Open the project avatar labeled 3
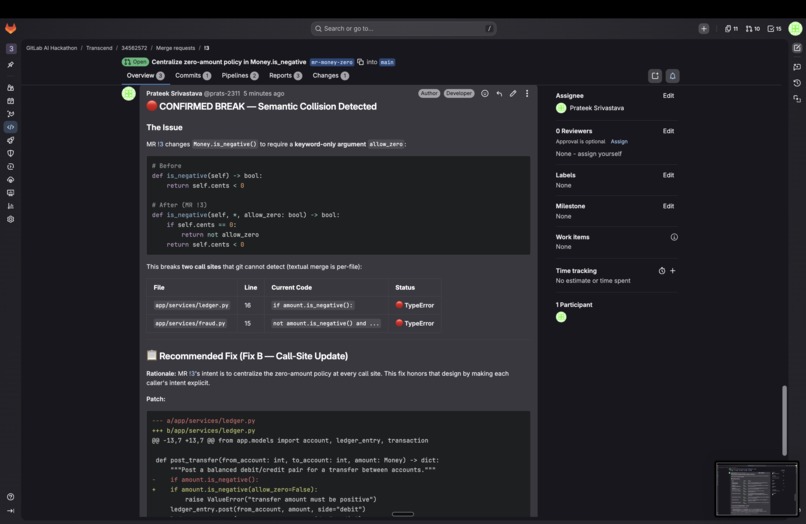806x524 pixels. [x=11, y=48]
